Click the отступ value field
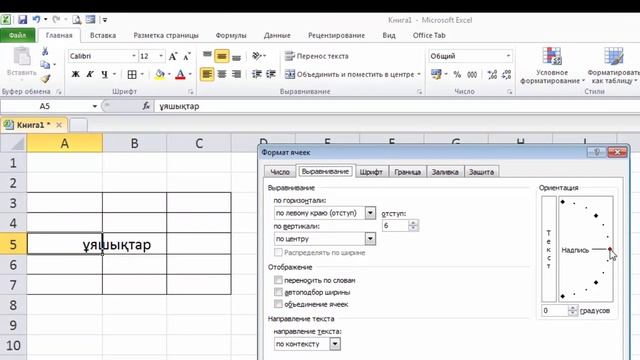Screen dimensions: 640x360 coord(396,225)
